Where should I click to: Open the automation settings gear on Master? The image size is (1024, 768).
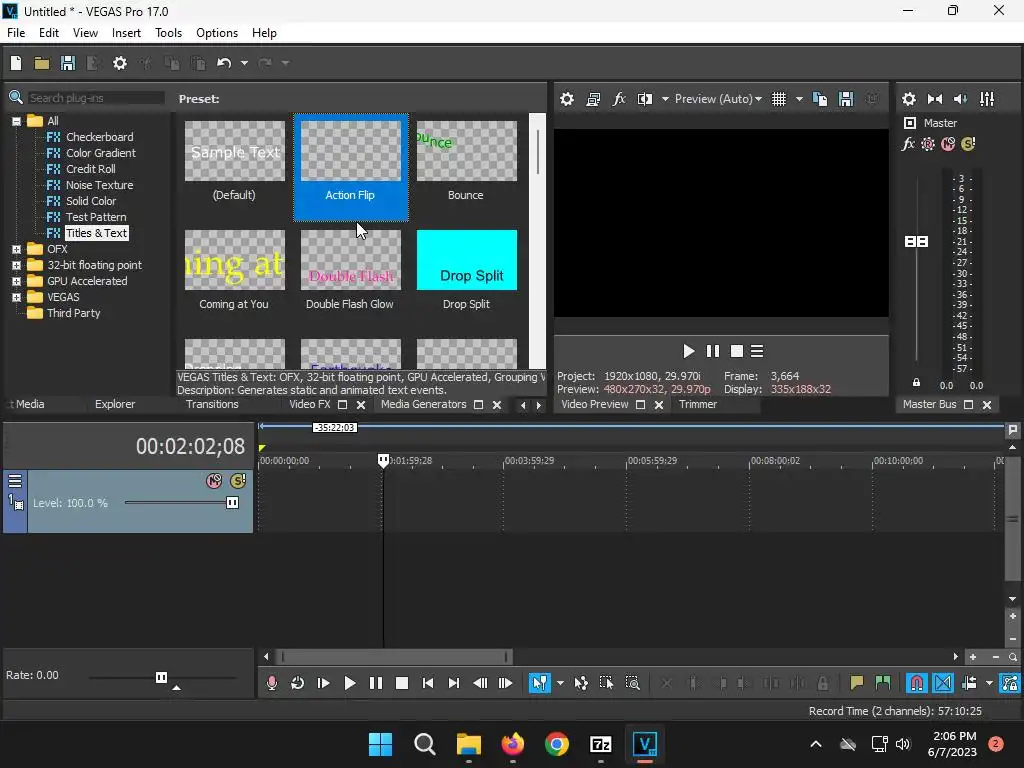928,144
